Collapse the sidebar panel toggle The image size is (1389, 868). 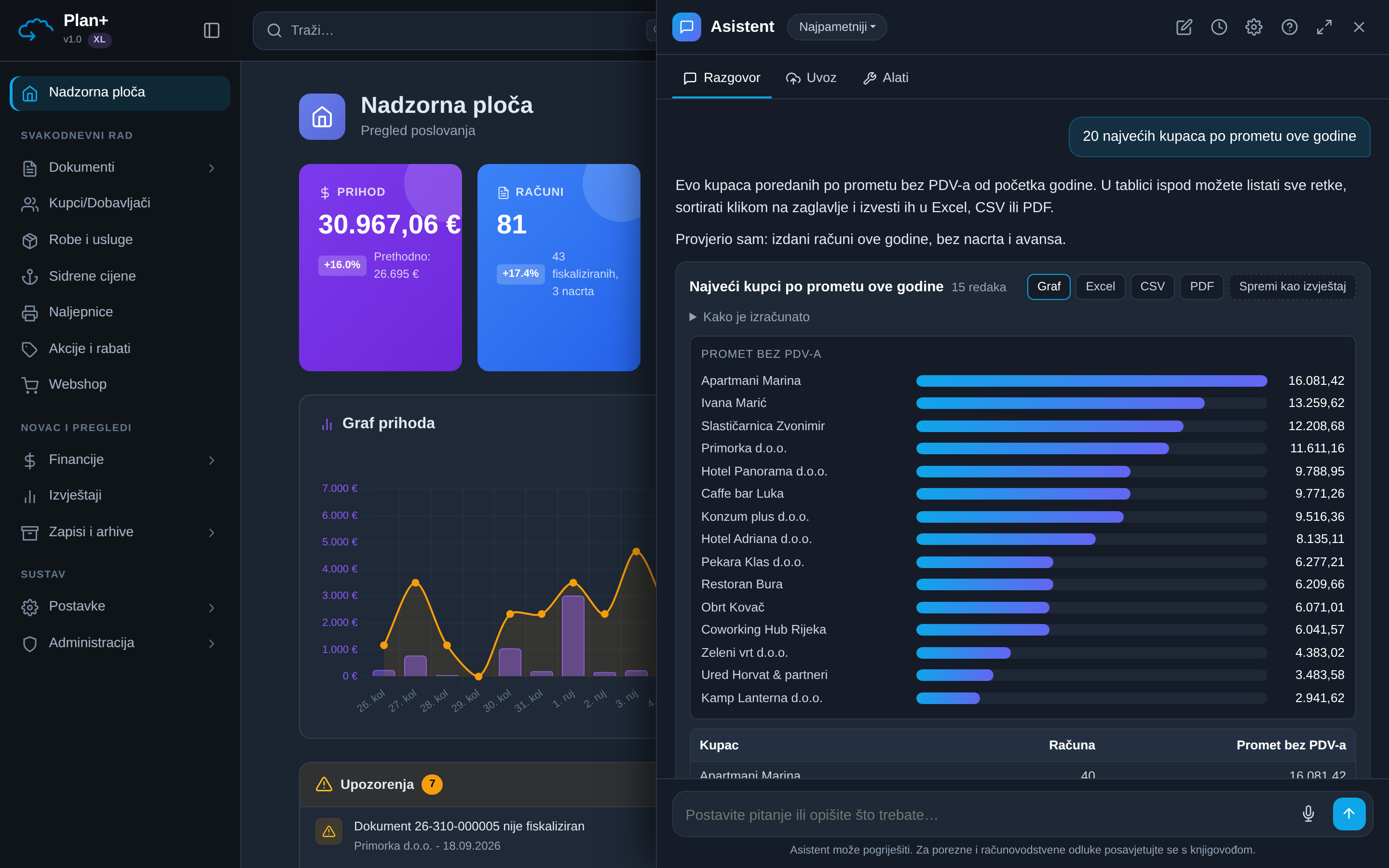tap(212, 30)
